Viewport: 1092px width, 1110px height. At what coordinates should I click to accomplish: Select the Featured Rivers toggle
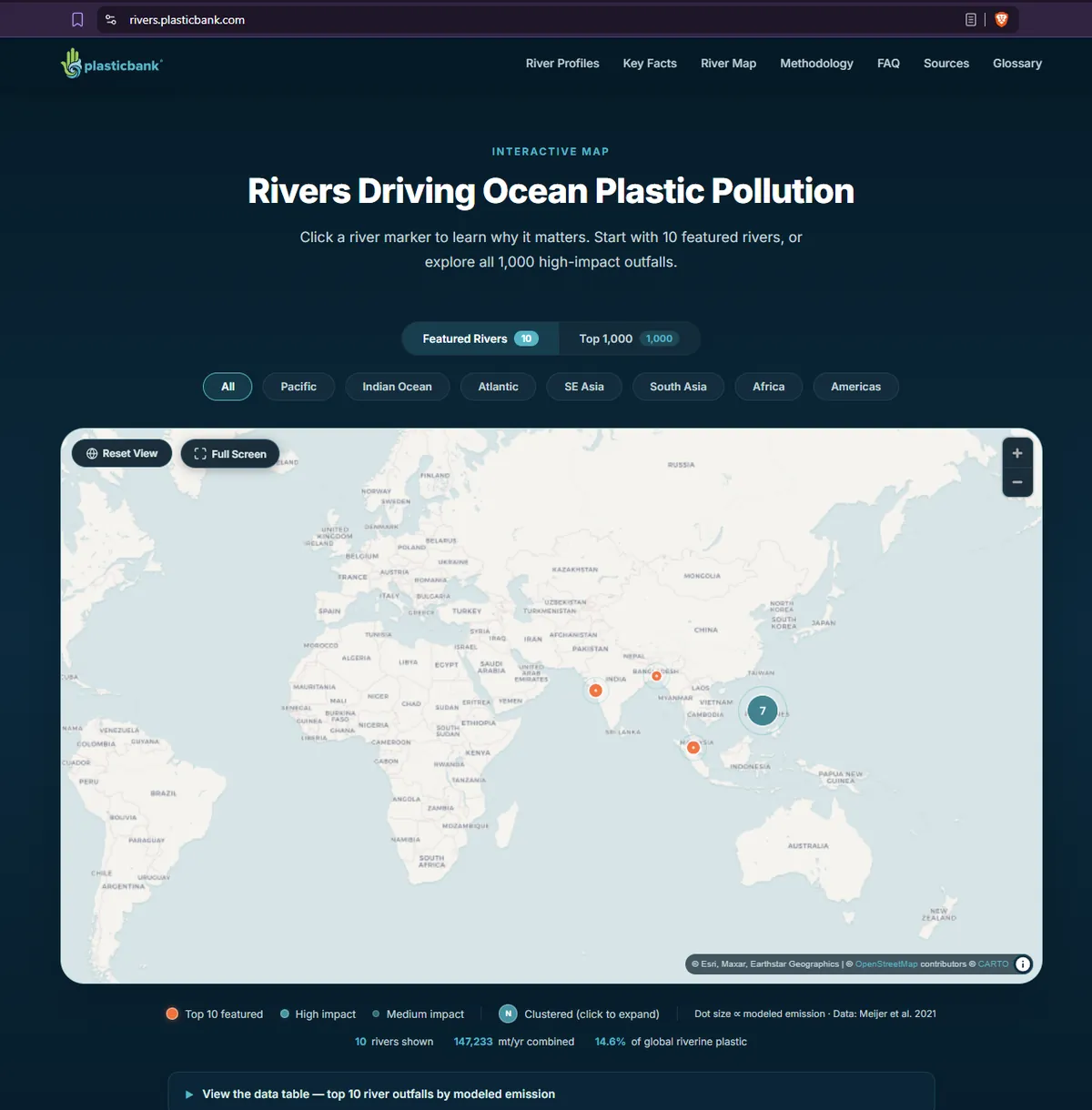480,338
